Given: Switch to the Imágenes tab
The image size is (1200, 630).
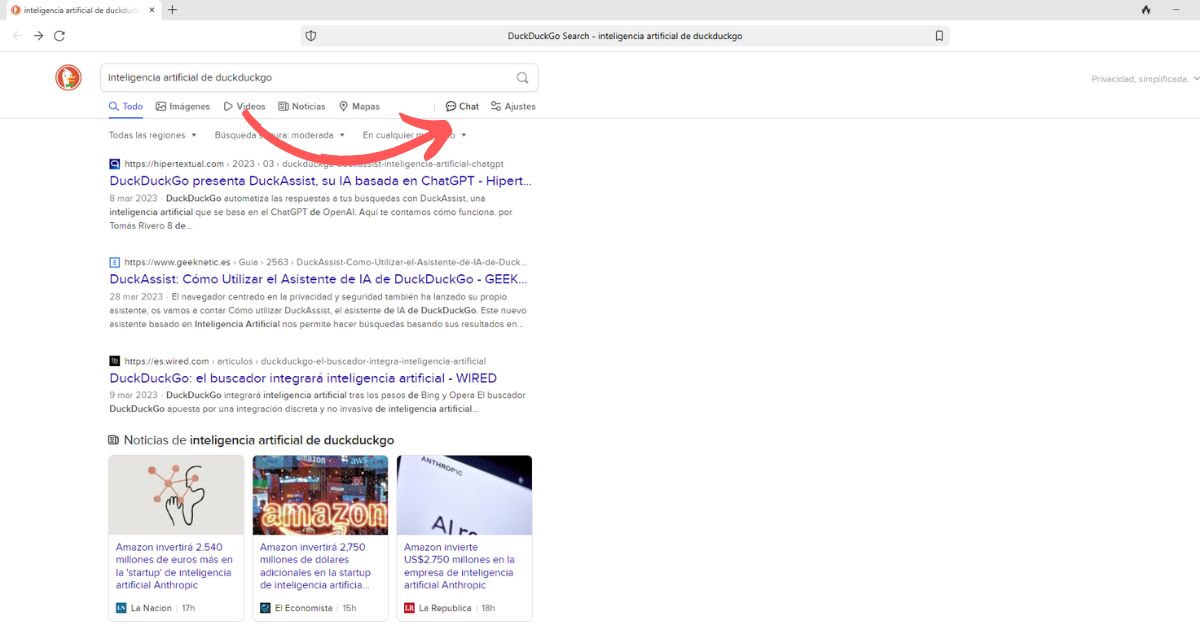Looking at the screenshot, I should [183, 106].
